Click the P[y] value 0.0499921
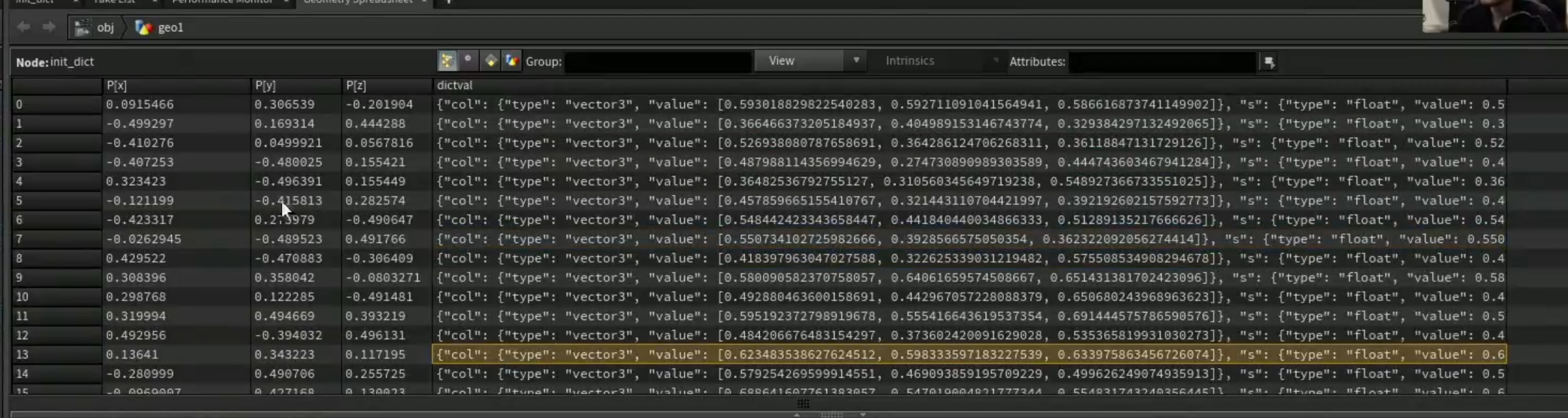1568x418 pixels. point(288,143)
